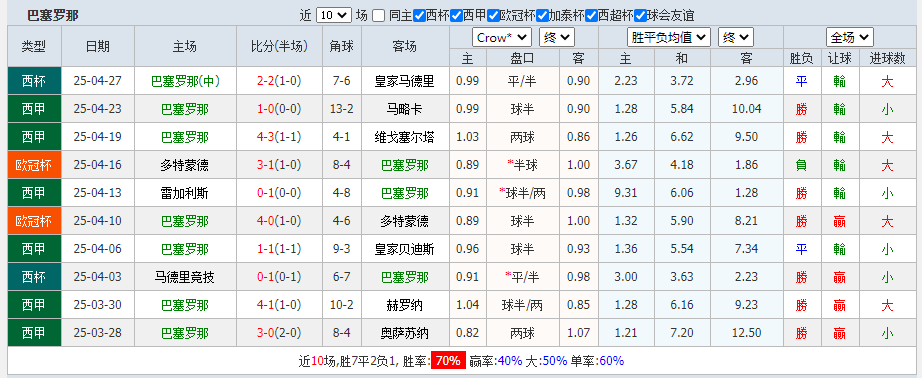Click the 维戈塞尔塔 team link
Viewport: 922px width, 378px height.
[x=405, y=138]
